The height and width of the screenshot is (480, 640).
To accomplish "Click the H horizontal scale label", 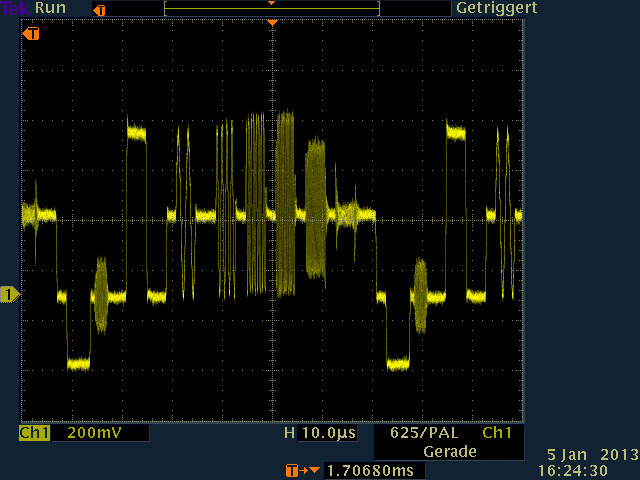I will (x=289, y=433).
